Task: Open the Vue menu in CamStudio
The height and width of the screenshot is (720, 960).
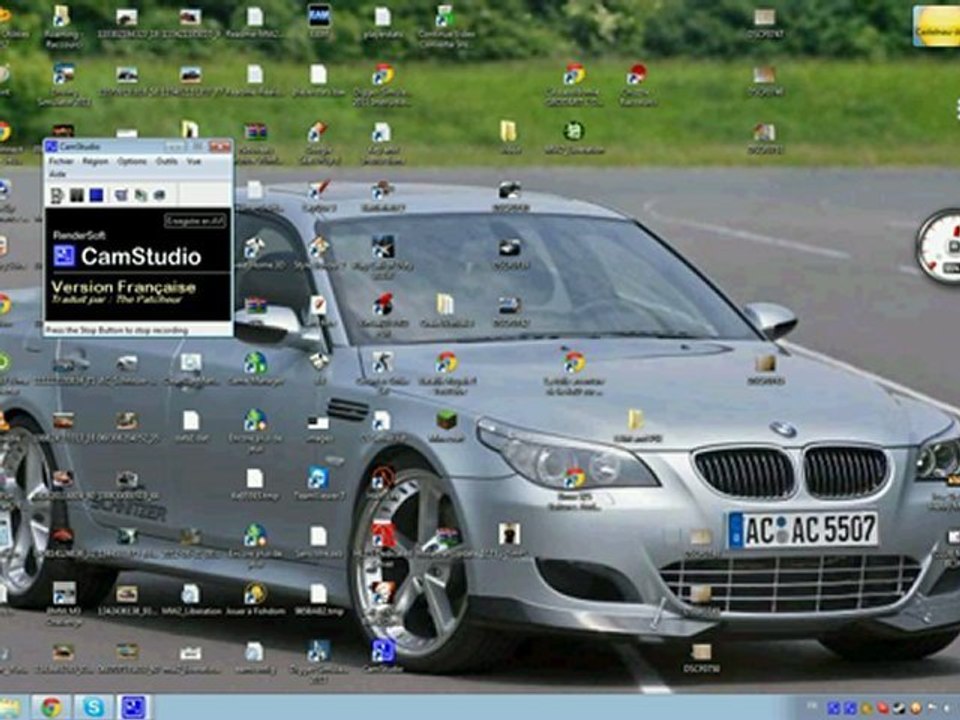Action: (x=194, y=161)
